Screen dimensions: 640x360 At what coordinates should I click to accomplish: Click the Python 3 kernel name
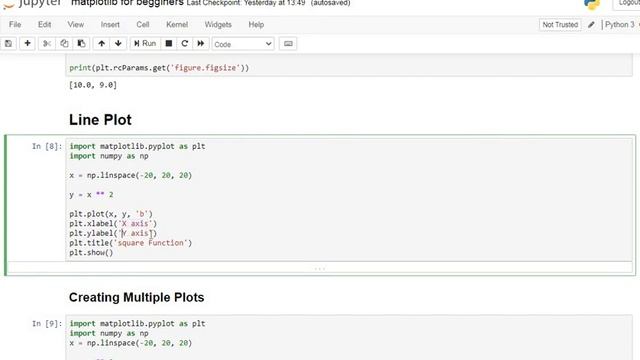coord(620,24)
